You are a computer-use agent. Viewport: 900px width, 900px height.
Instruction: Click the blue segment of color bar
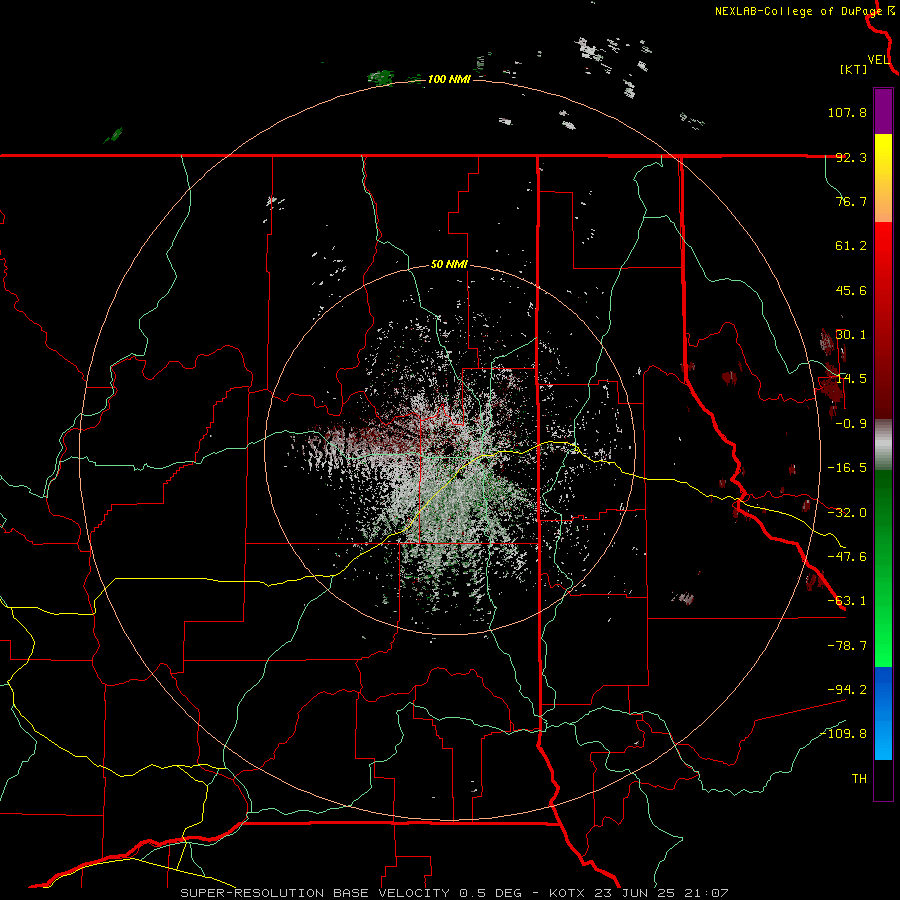click(883, 713)
